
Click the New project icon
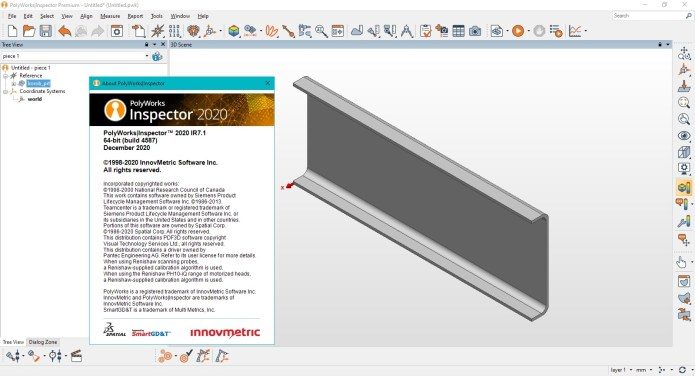click(12, 31)
